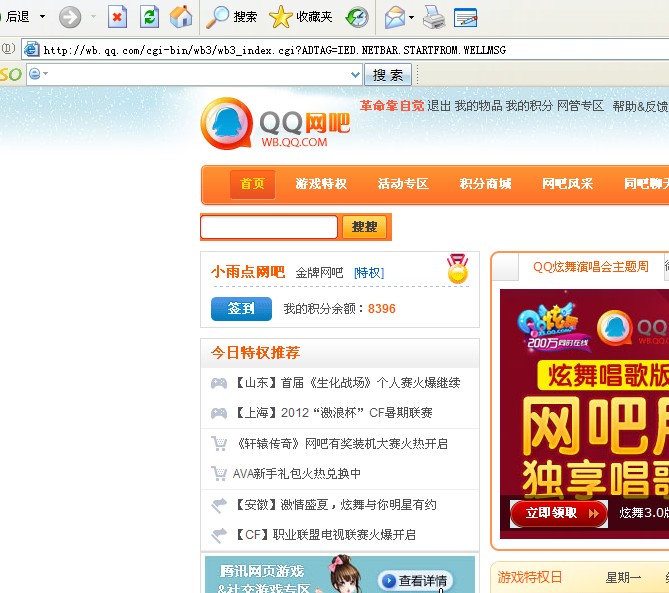Click the gold medal icon
This screenshot has height=593, width=669.
pos(457,269)
